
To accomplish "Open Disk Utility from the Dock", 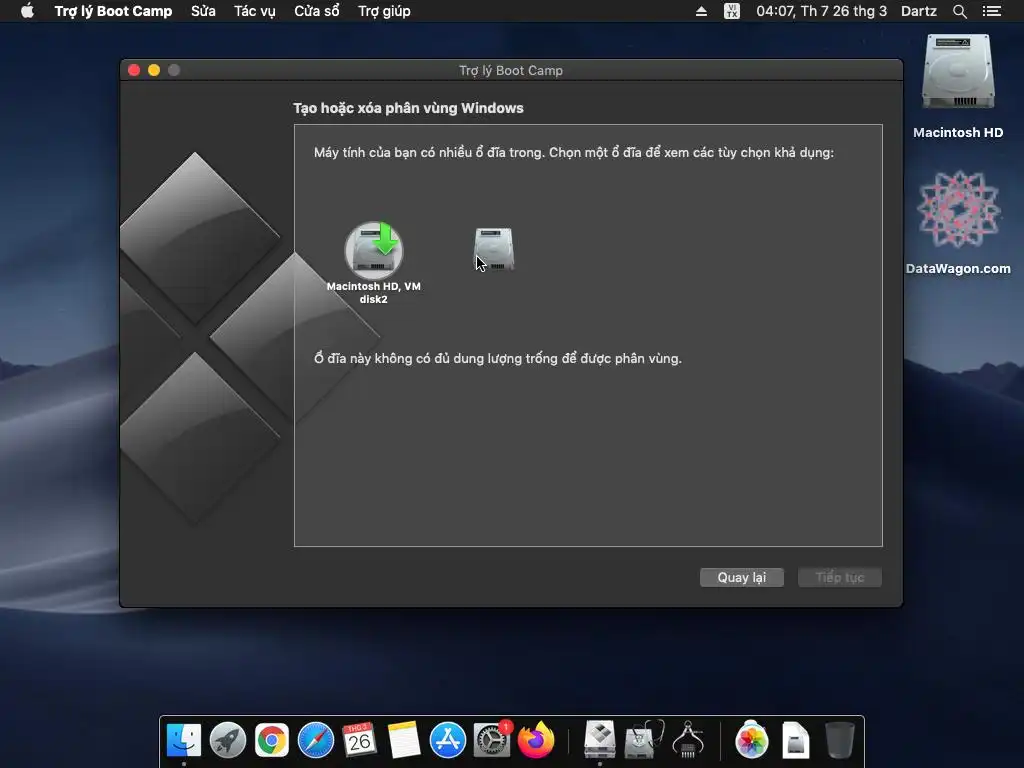I will point(644,740).
